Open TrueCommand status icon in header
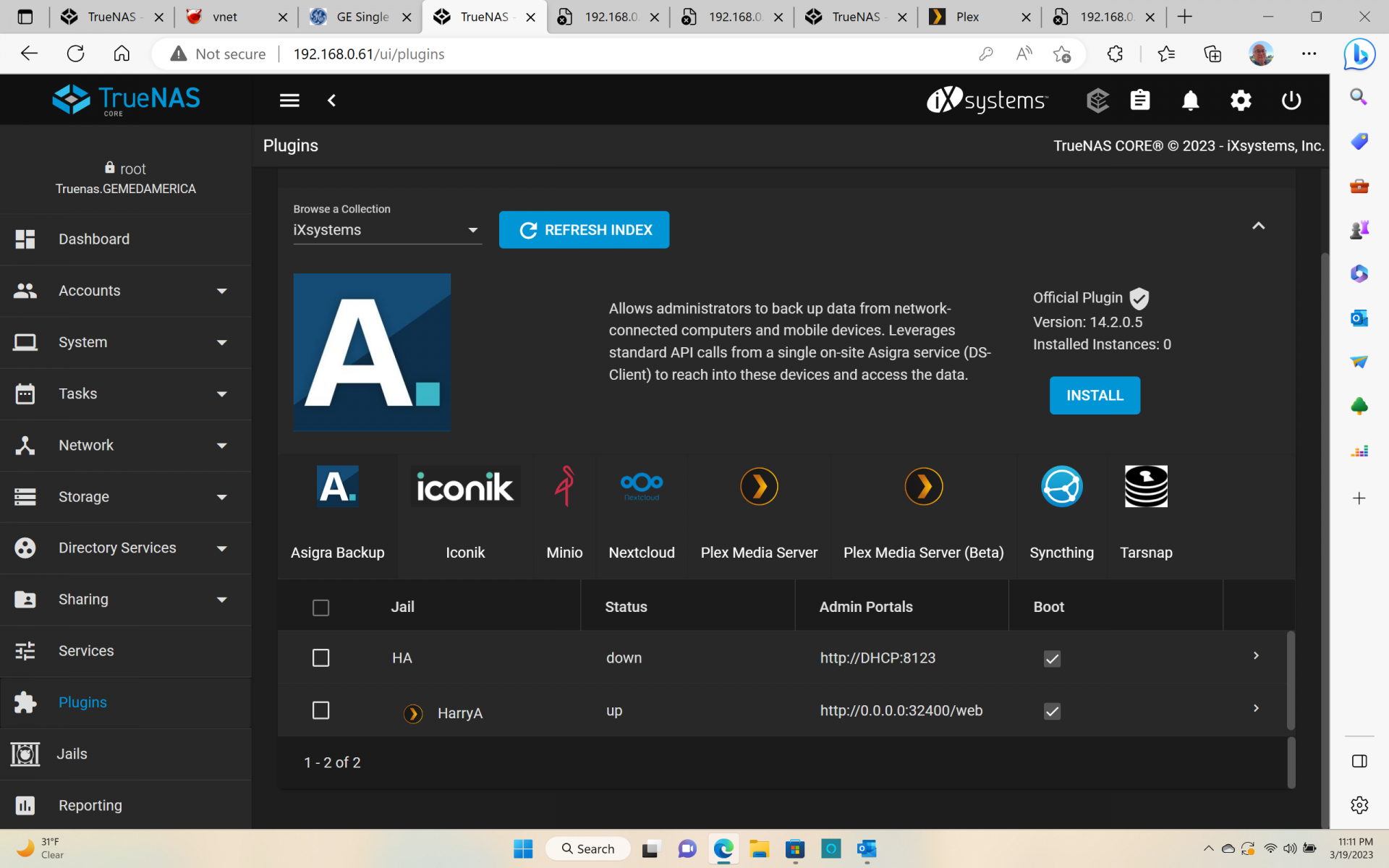This screenshot has height=868, width=1389. [1097, 101]
